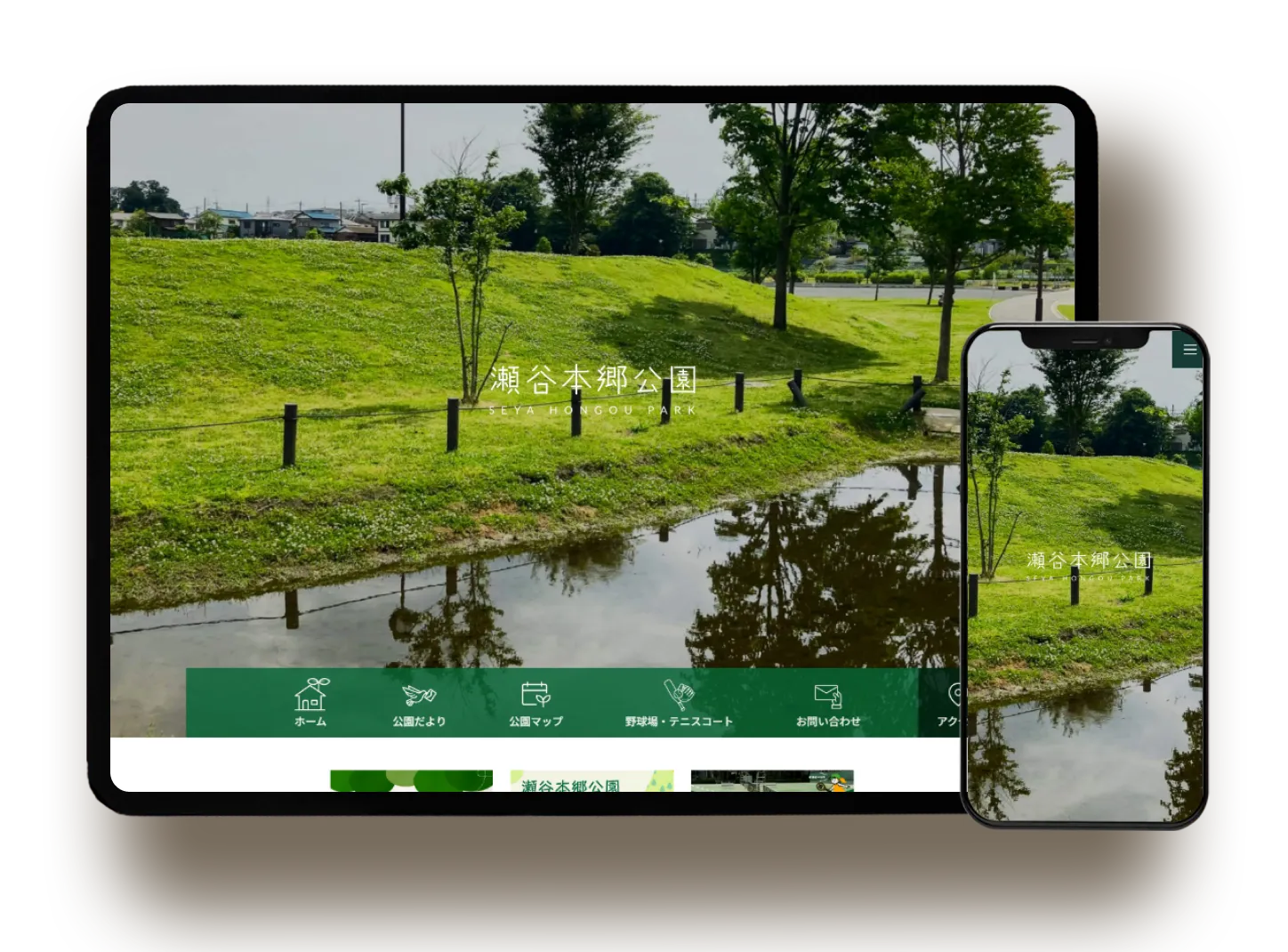Open the 瀬谷本郷公園 light green banner thumbnail
The width and height of the screenshot is (1288, 952).
(592, 780)
